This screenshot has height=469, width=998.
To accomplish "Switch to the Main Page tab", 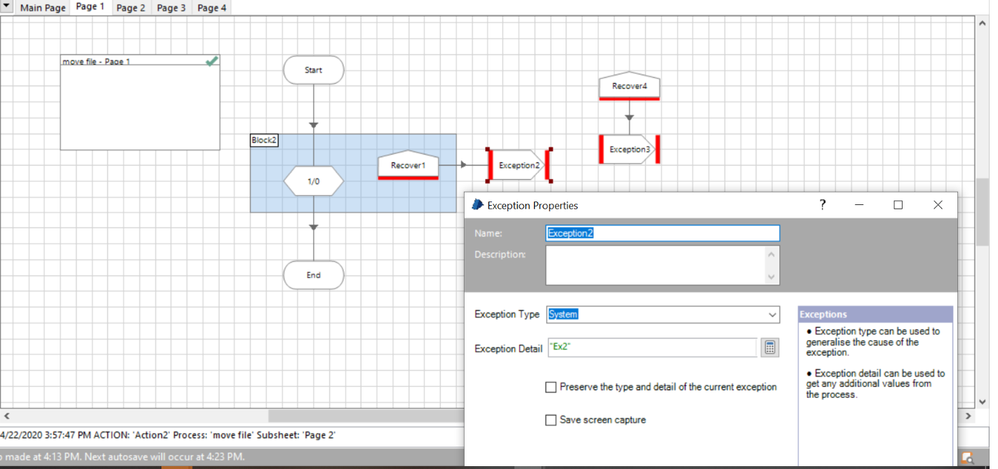I will [43, 8].
